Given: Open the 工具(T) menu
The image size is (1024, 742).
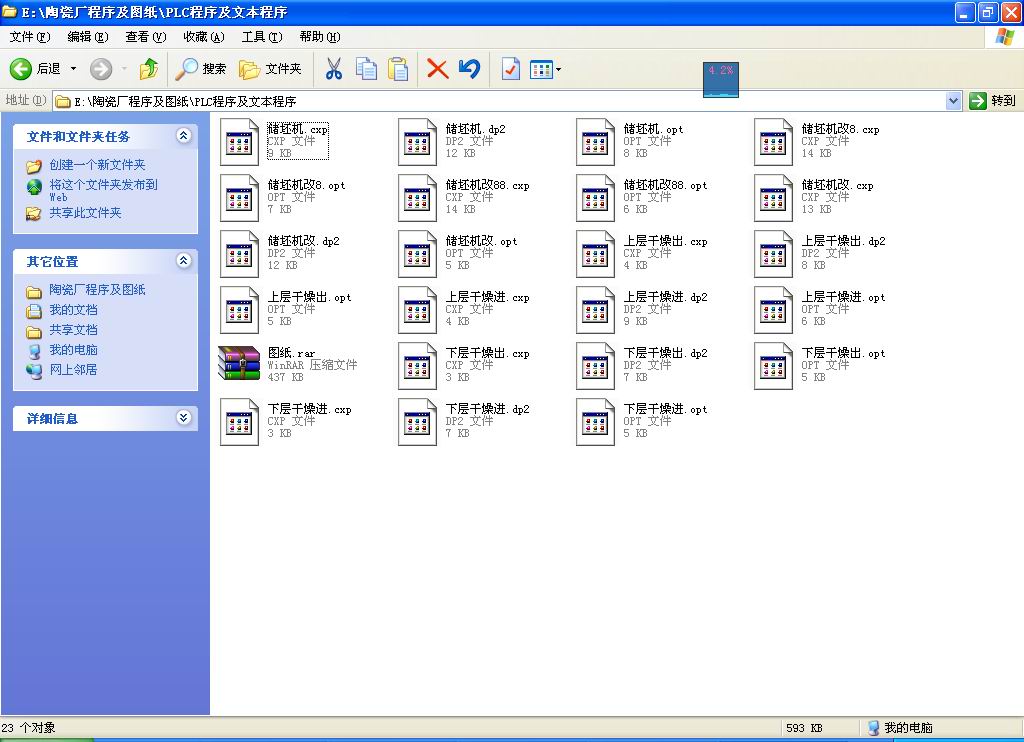Looking at the screenshot, I should click(260, 37).
